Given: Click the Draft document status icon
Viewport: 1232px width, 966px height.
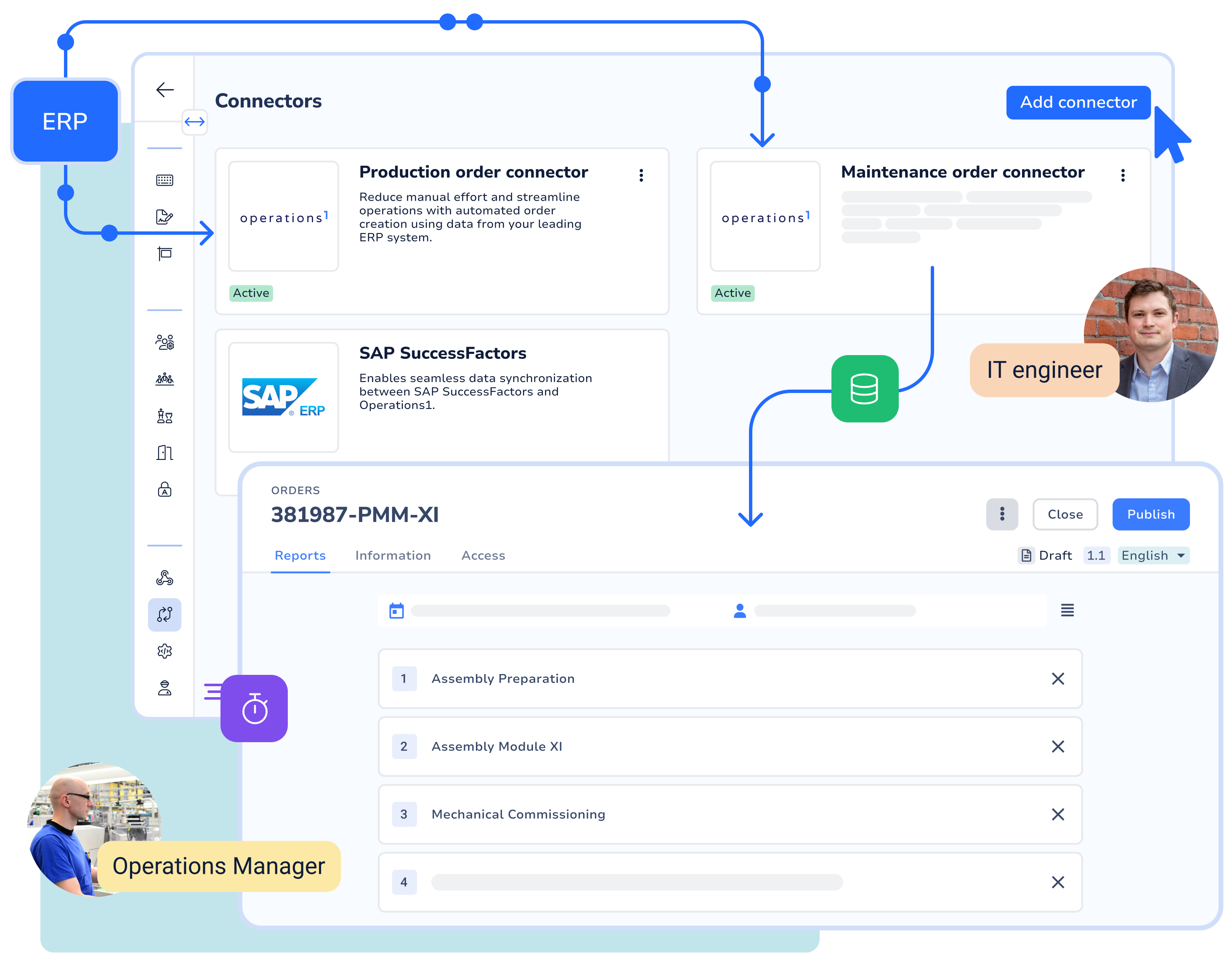Looking at the screenshot, I should coord(1025,555).
